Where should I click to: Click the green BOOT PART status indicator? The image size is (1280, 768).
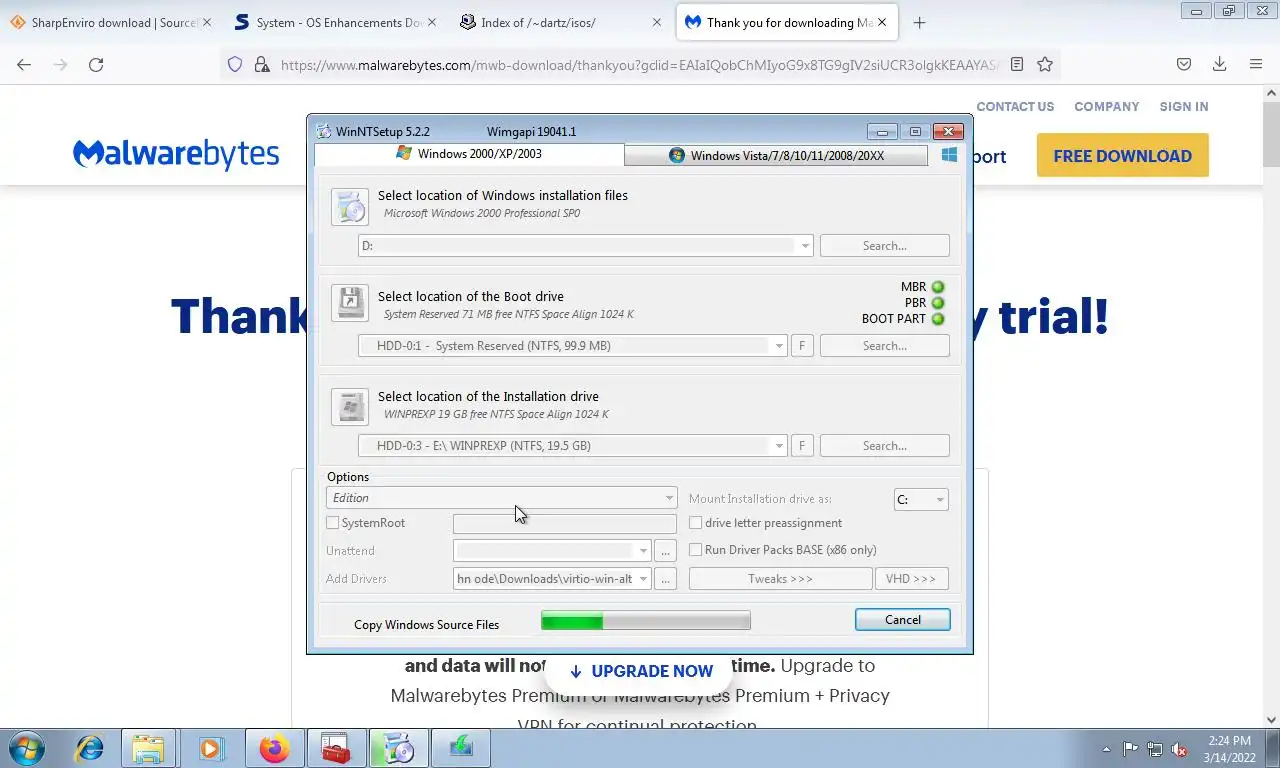938,319
